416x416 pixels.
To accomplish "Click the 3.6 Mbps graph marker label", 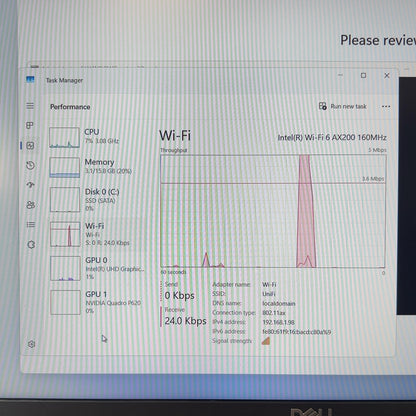I will coord(373,179).
